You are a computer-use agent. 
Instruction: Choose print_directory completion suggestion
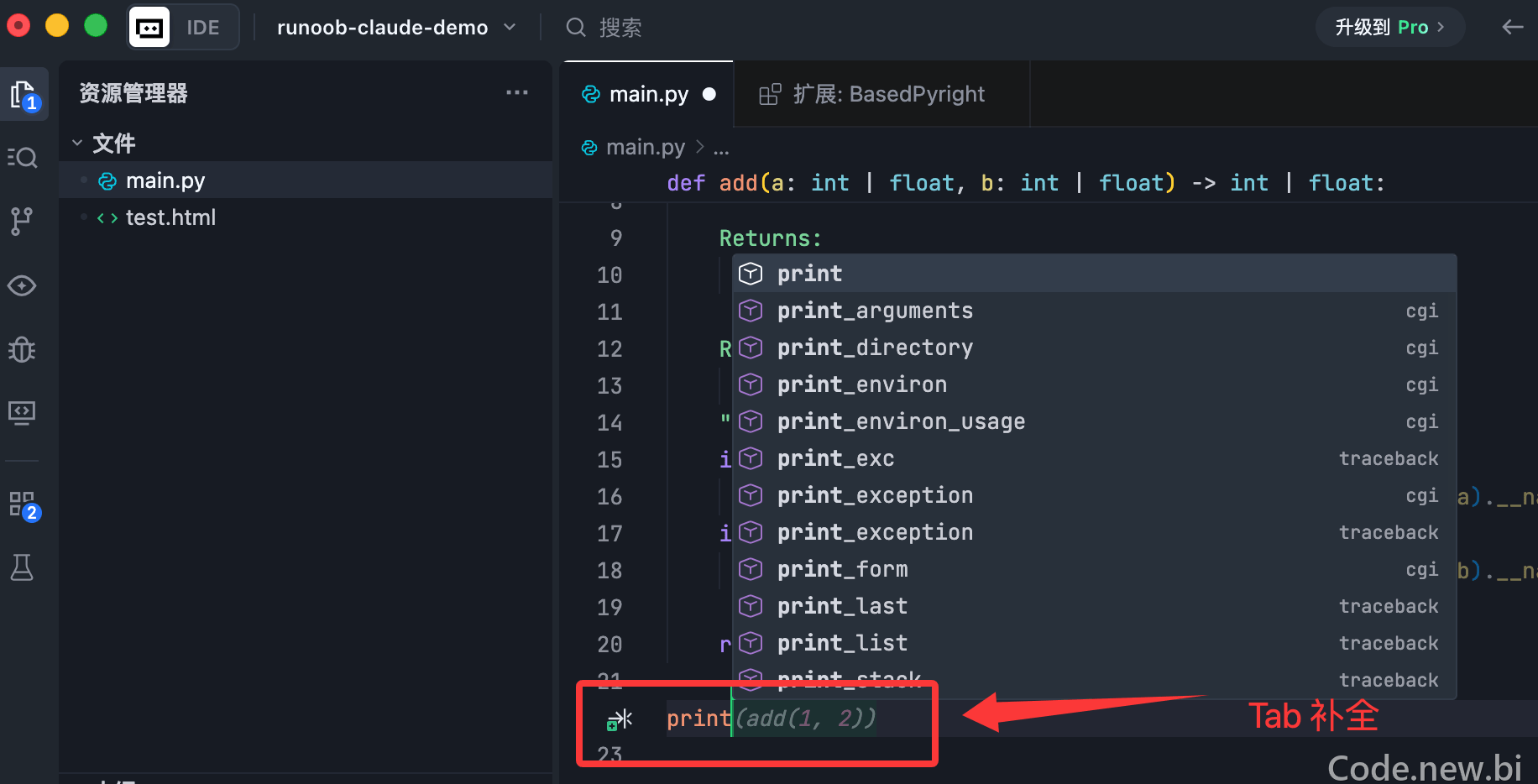coord(1095,348)
